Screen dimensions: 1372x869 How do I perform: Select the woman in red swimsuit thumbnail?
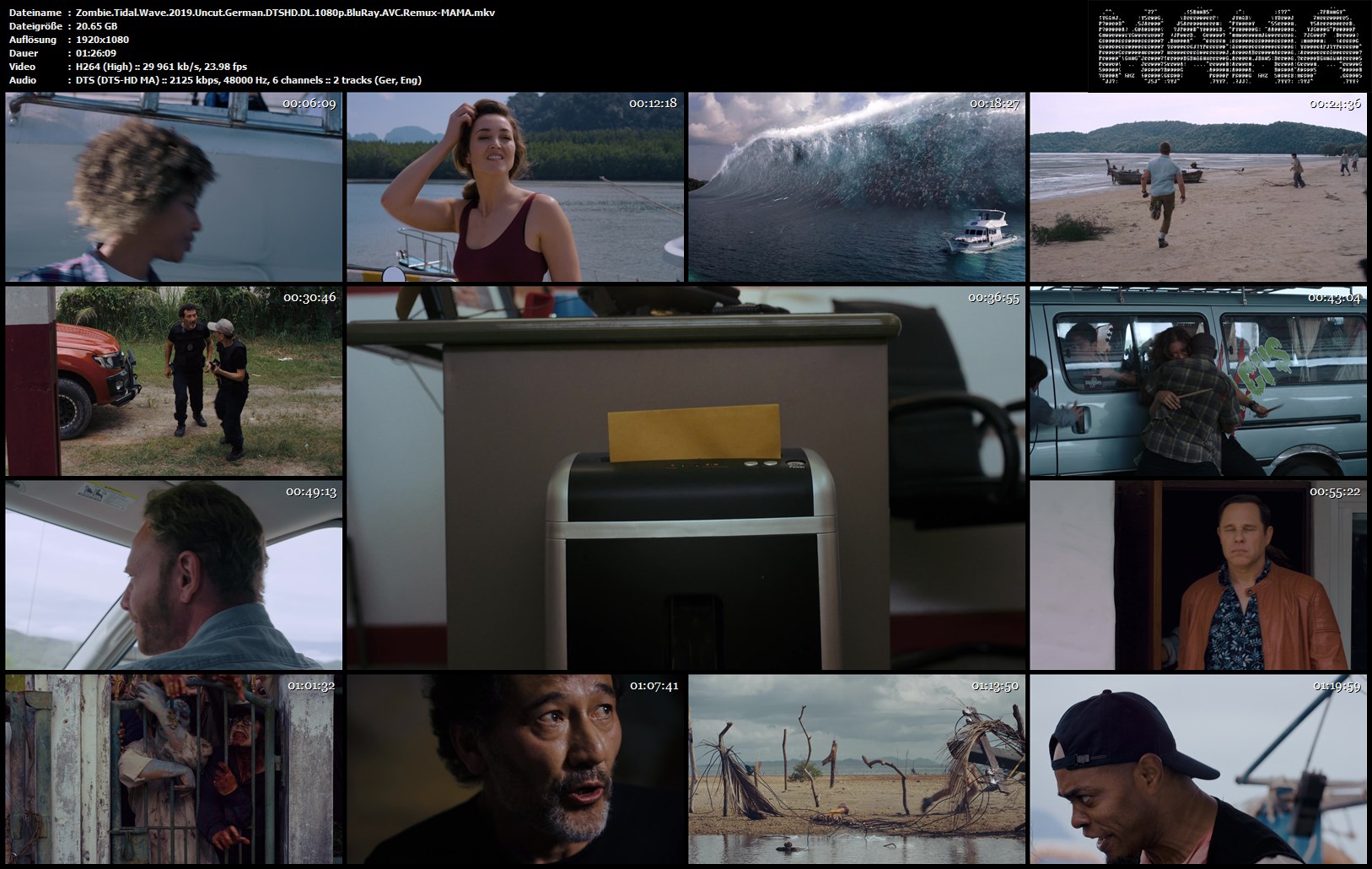(514, 187)
